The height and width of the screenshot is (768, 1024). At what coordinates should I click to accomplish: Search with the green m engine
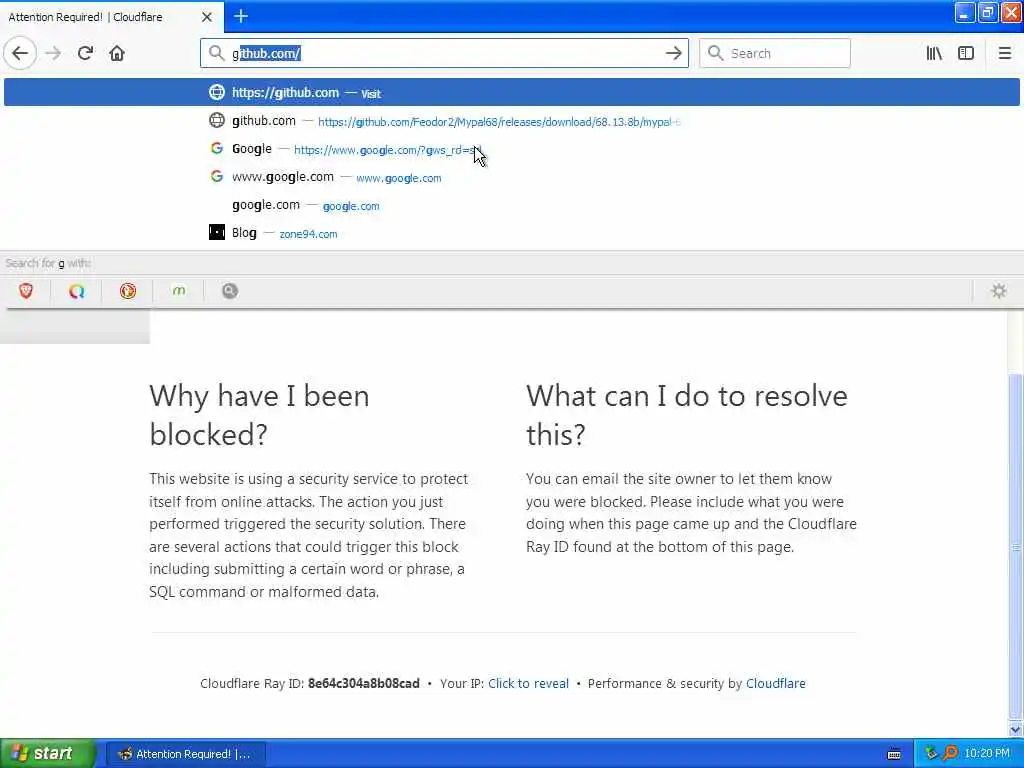pos(178,291)
